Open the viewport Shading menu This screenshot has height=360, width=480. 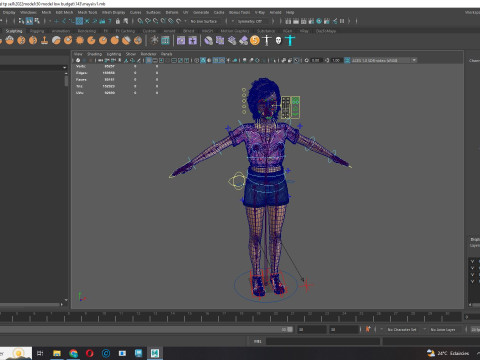(94, 54)
